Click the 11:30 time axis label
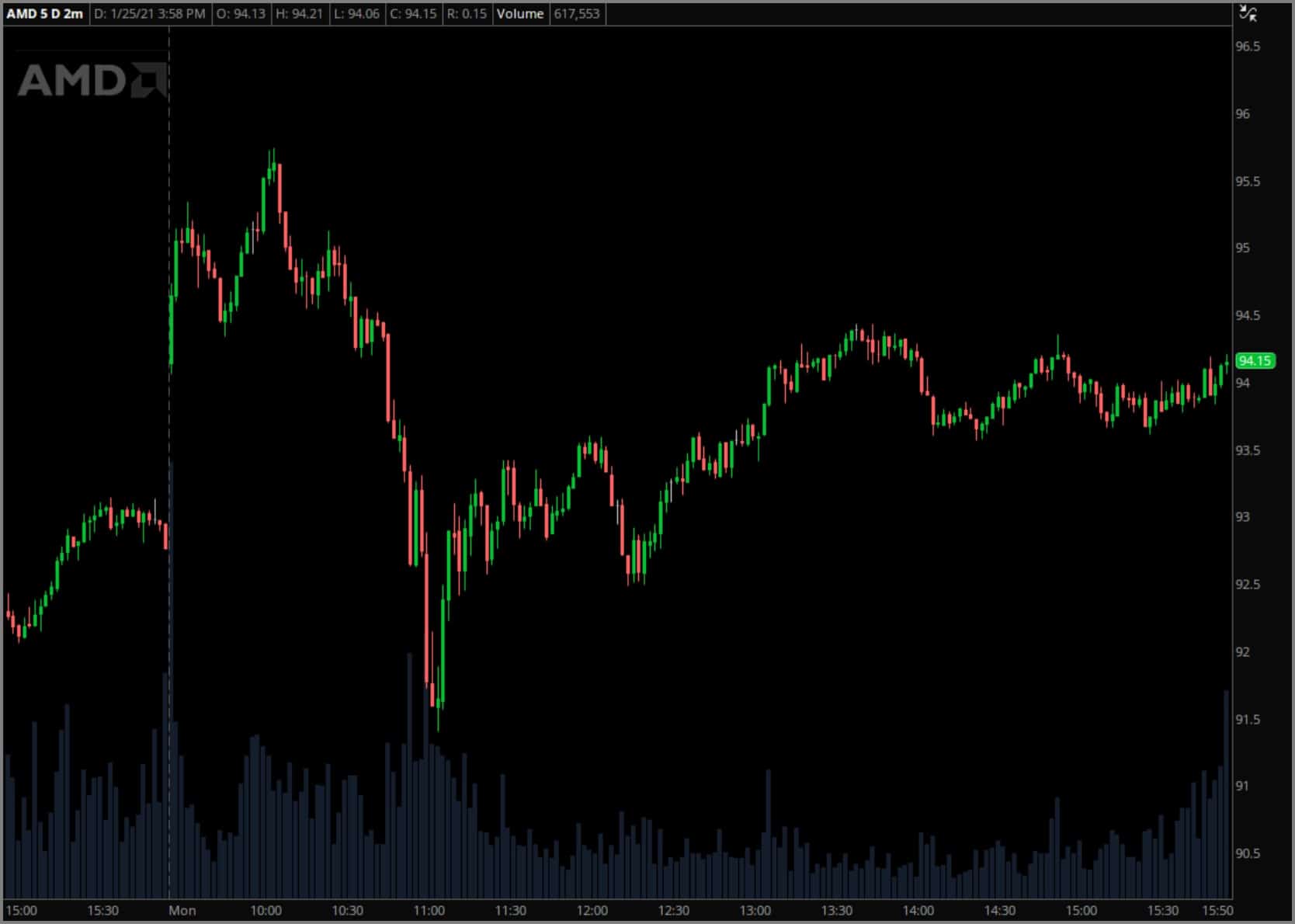 [x=510, y=910]
